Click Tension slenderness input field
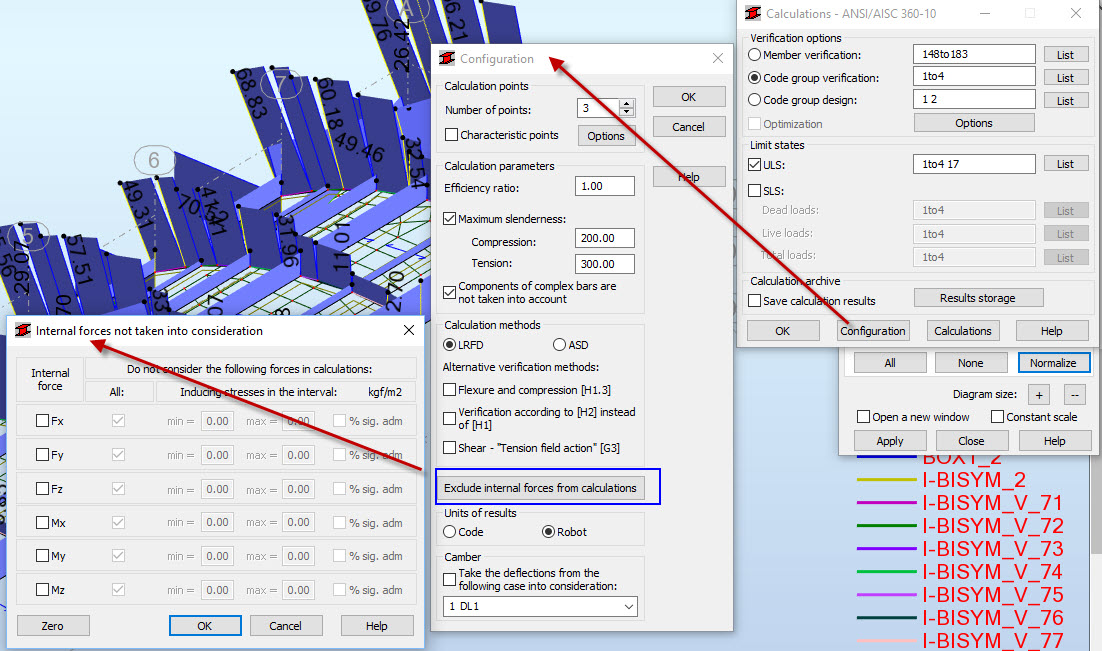This screenshot has width=1102, height=651. 604,264
